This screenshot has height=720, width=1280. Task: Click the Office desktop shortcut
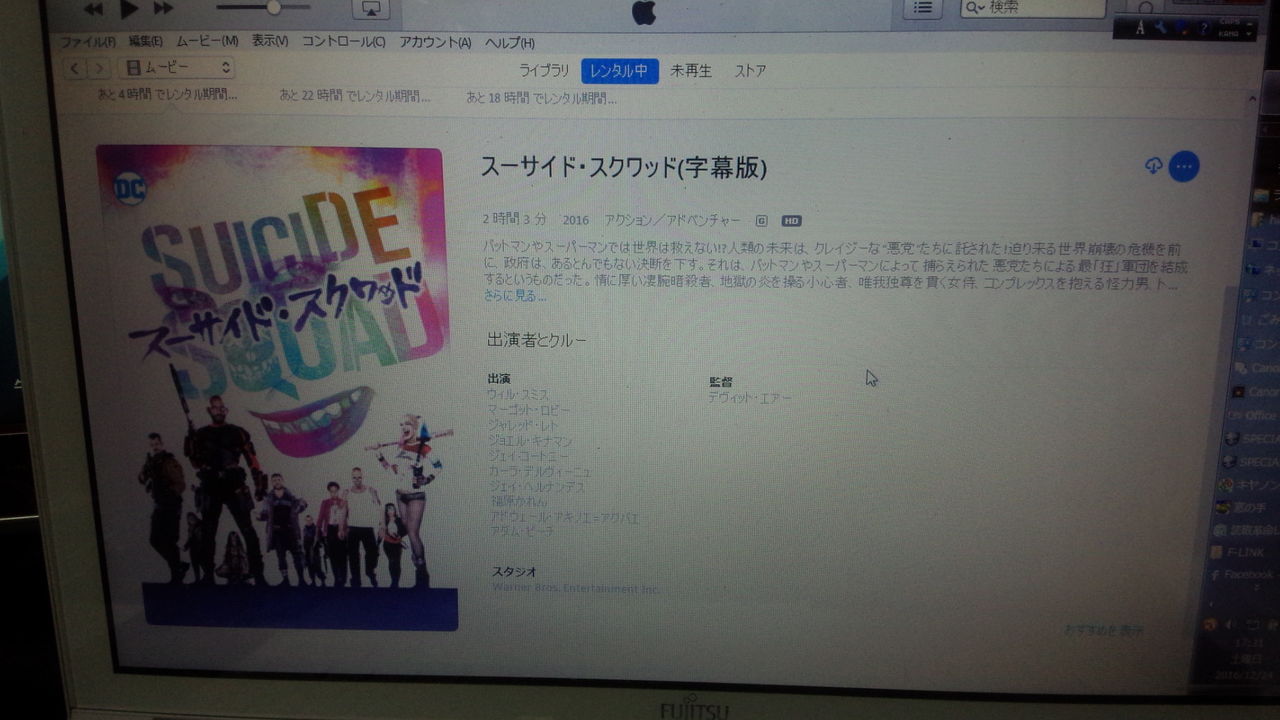1252,415
